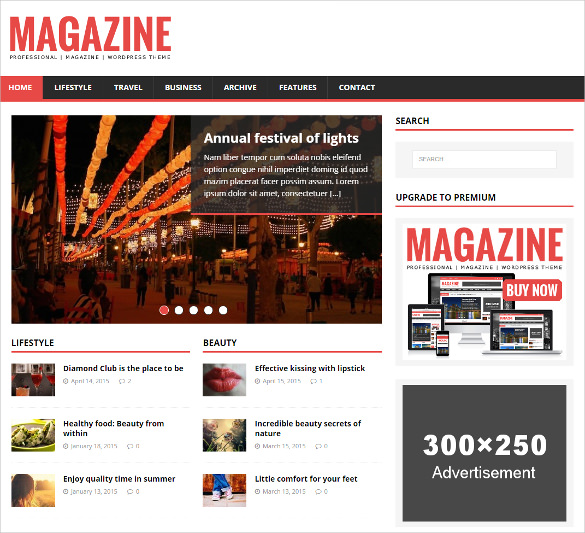Click the date March 13, 2015
Screen dimensions: 585x533
tap(284, 492)
